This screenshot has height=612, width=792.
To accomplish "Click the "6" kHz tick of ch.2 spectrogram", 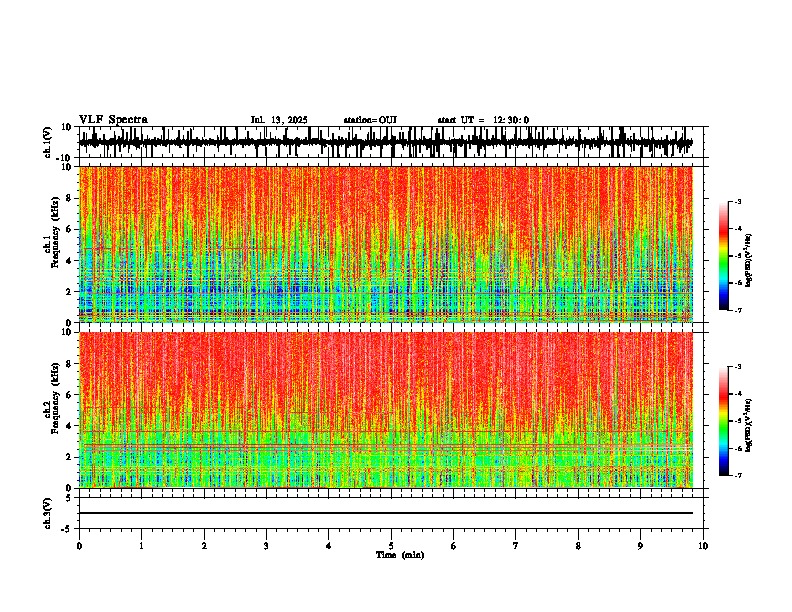I will 70,395.
